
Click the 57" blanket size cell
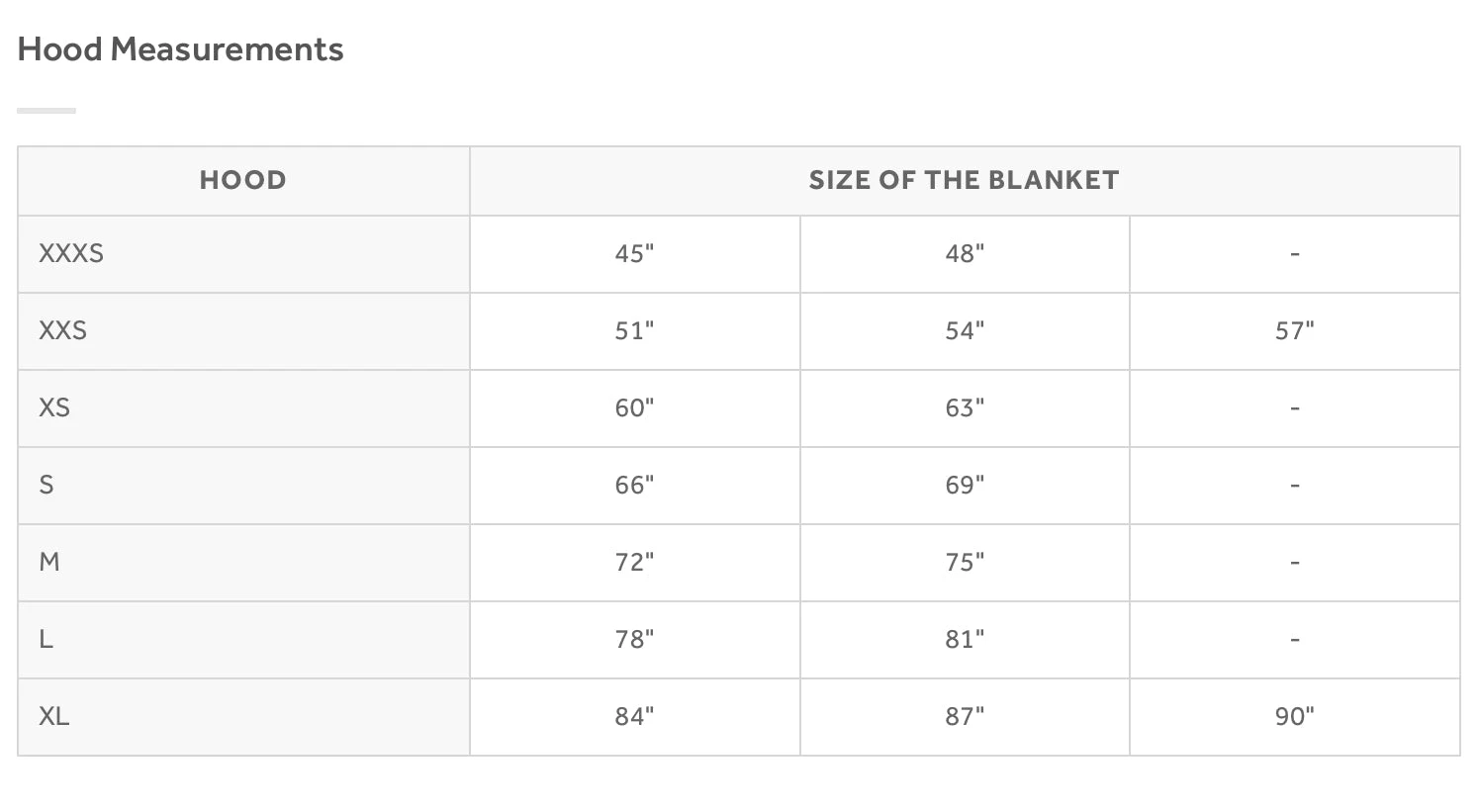(x=1294, y=330)
